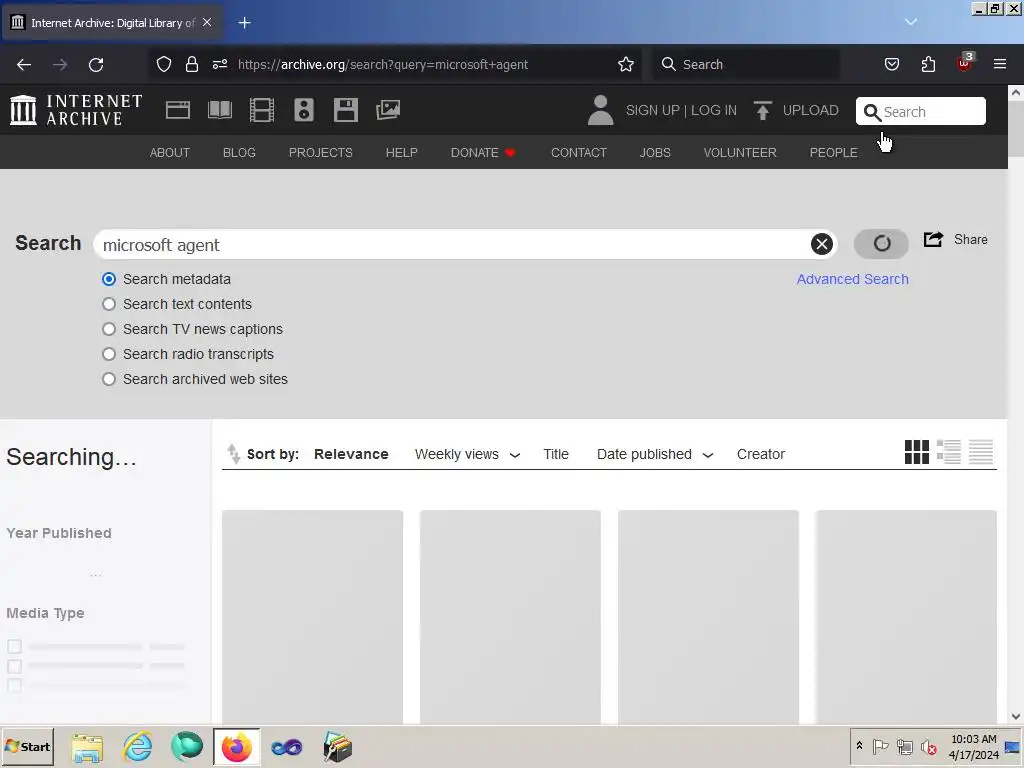Click the UPLOAD link
This screenshot has height=768, width=1024.
[x=810, y=110]
